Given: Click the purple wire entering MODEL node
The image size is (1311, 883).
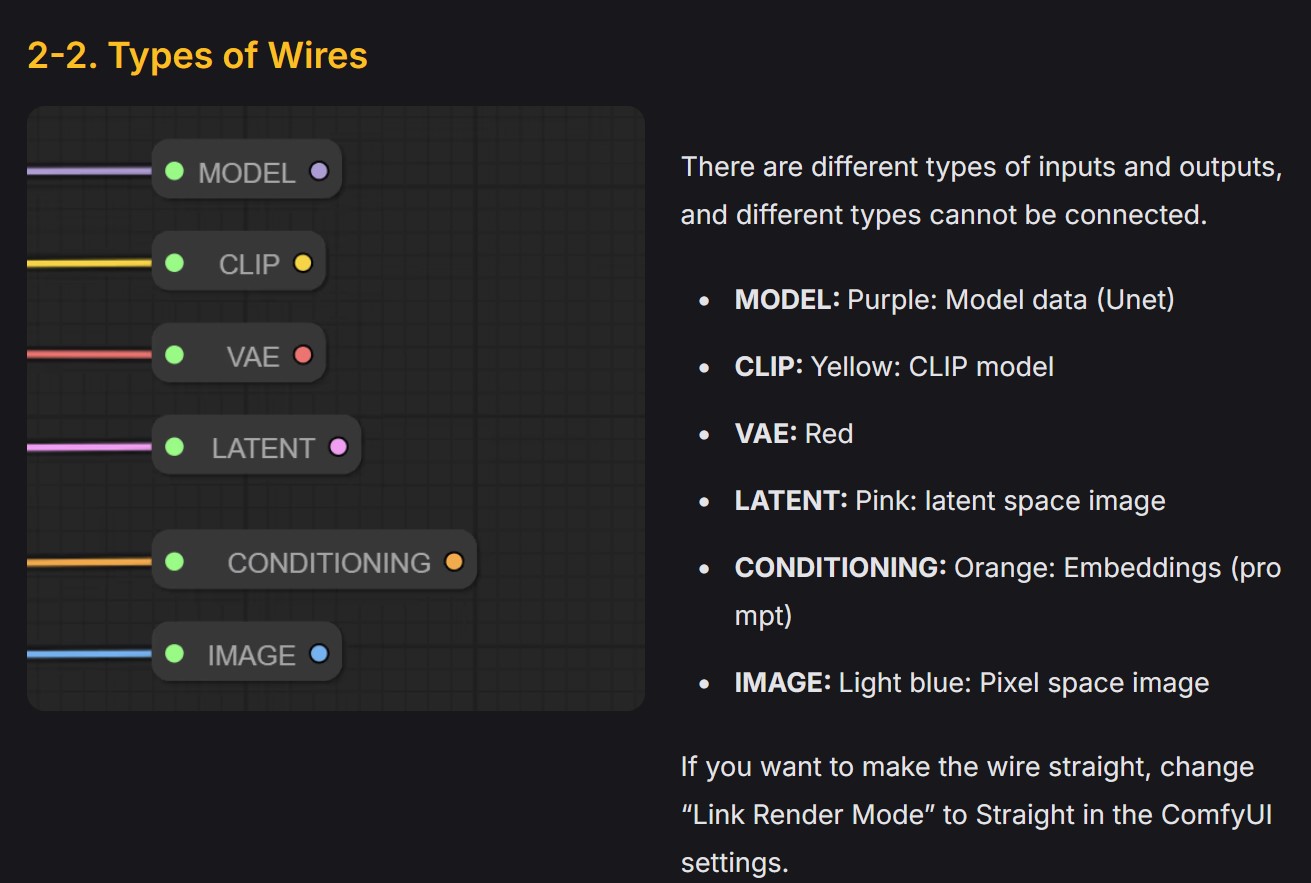Looking at the screenshot, I should (x=90, y=171).
